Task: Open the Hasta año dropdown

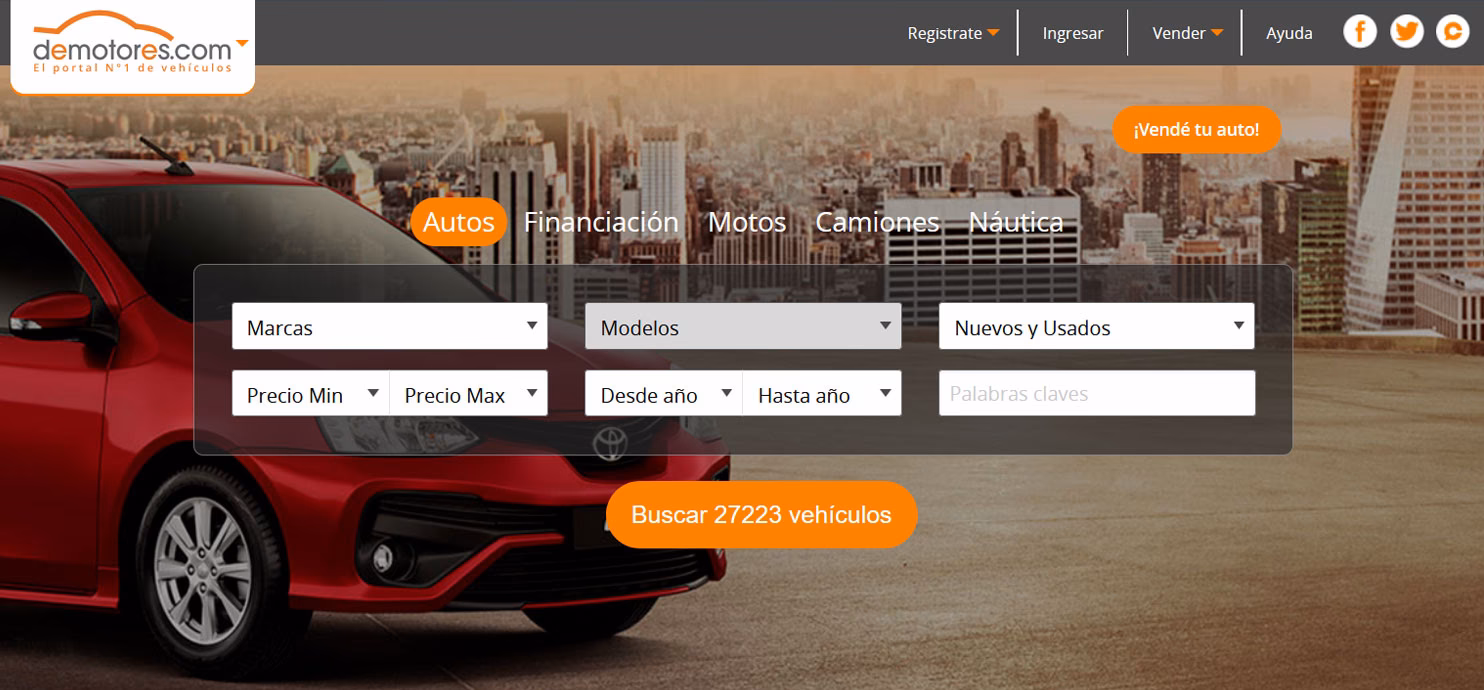Action: coord(822,393)
